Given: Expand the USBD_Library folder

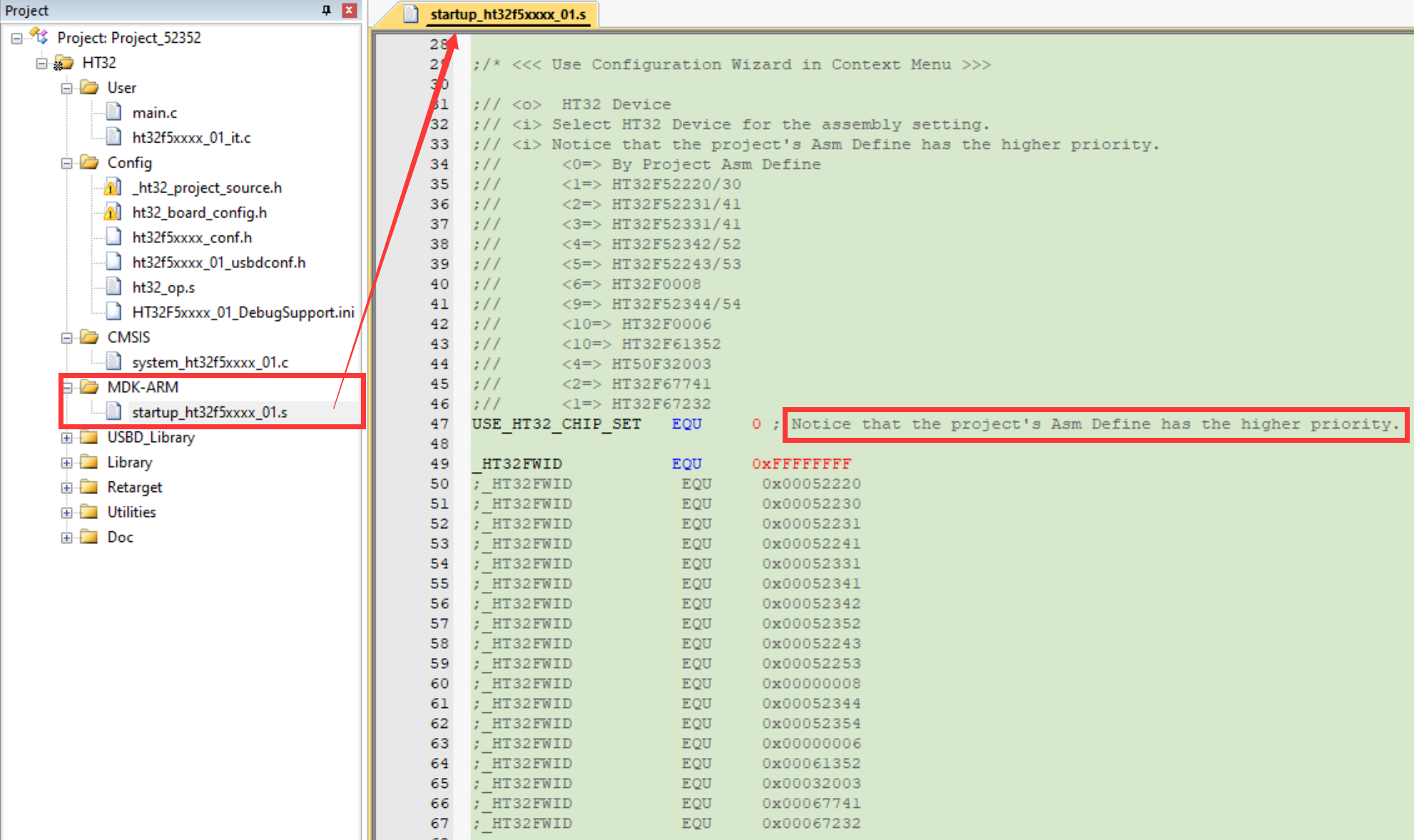Looking at the screenshot, I should point(66,438).
